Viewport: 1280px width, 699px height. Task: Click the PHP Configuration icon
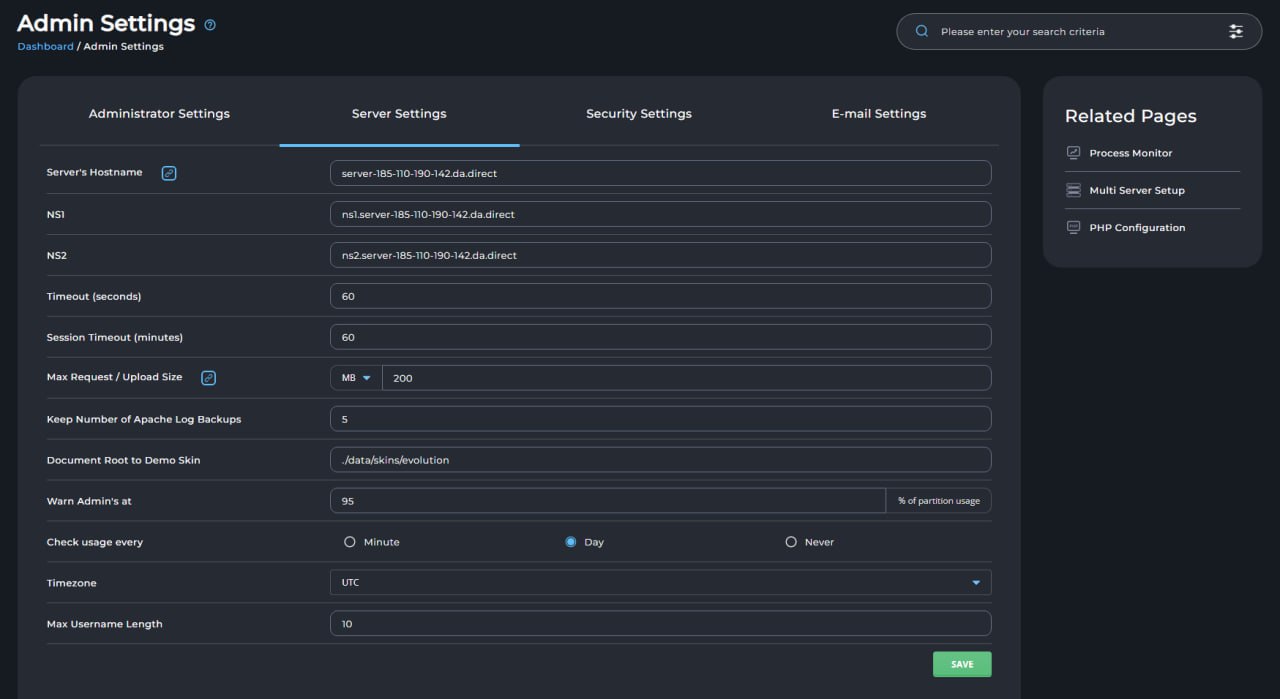1073,227
